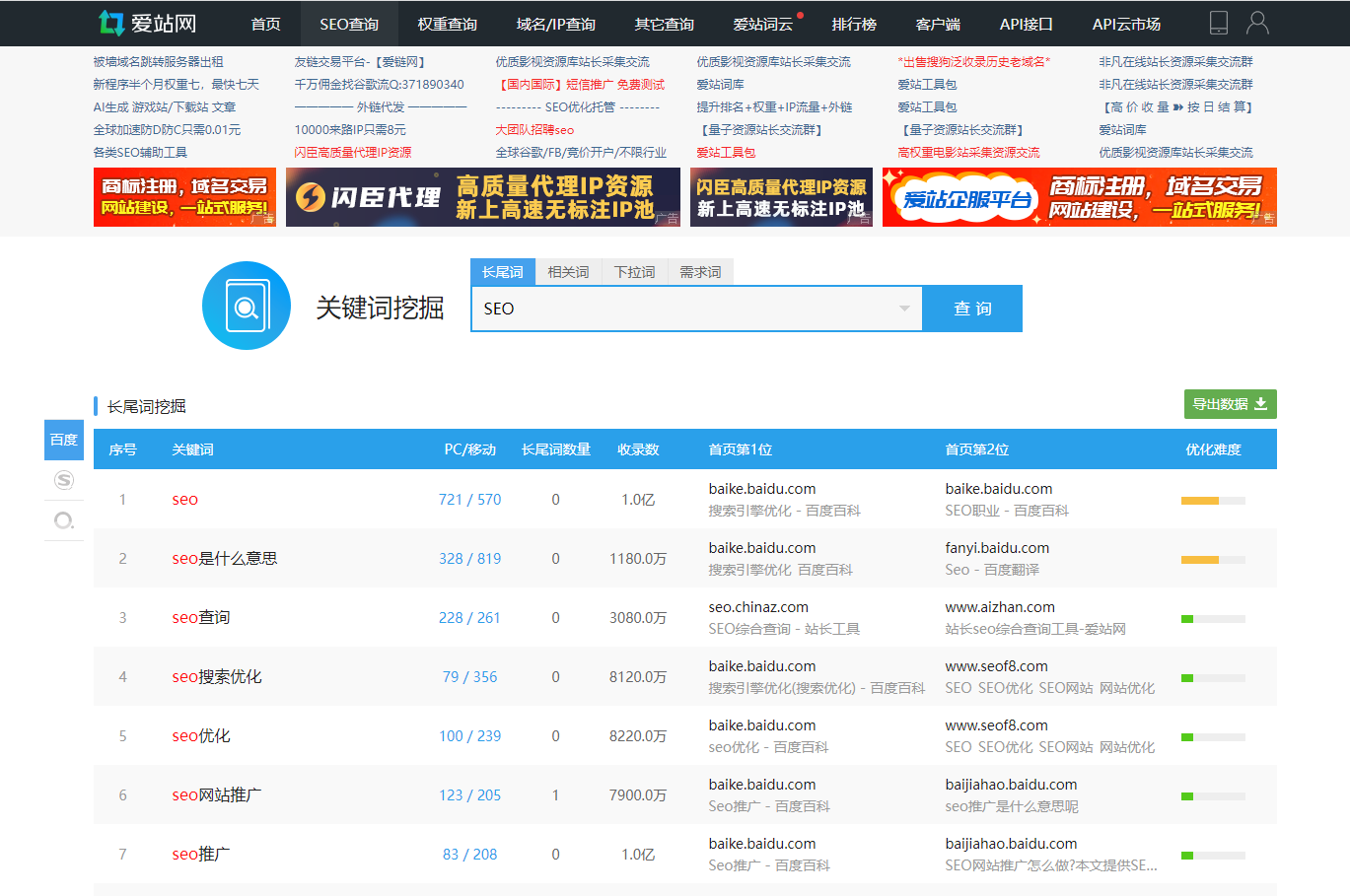Click the 100 / 239 index value
This screenshot has height=896, width=1350.
click(469, 736)
